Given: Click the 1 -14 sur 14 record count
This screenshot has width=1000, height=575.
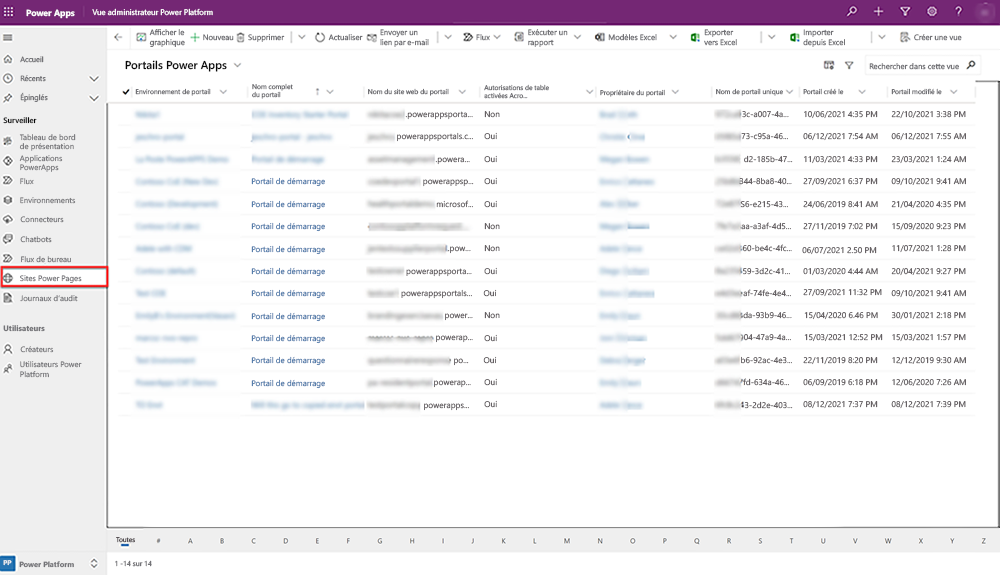Looking at the screenshot, I should pos(133,564).
